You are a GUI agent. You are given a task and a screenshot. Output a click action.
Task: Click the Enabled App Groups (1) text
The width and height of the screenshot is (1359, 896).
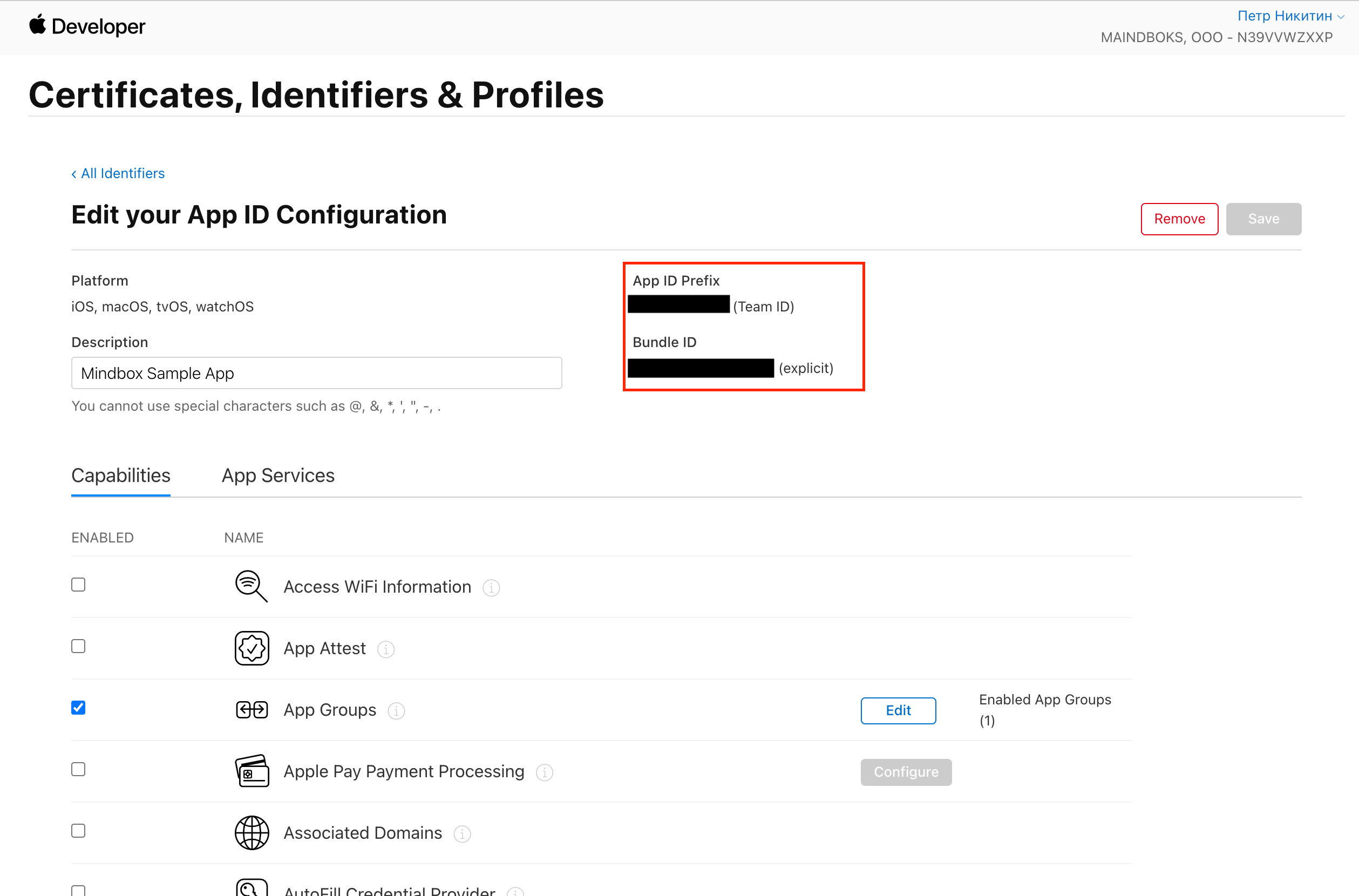(1044, 710)
